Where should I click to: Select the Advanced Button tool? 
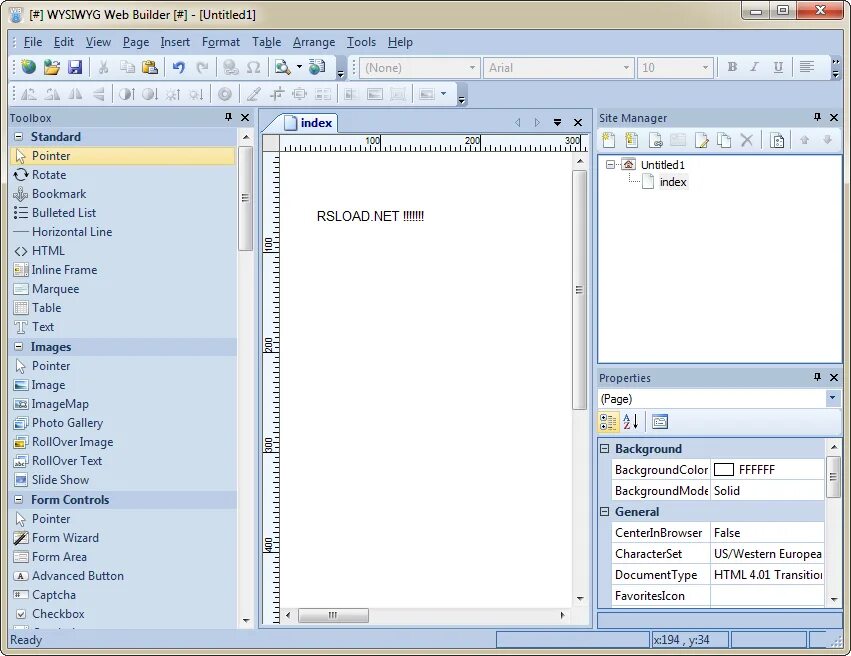pos(123,576)
